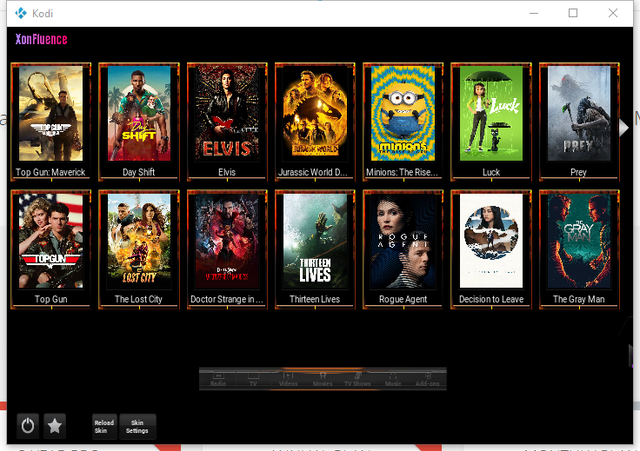The width and height of the screenshot is (640, 451).
Task: Open the Add-ons menu item
Action: (427, 379)
